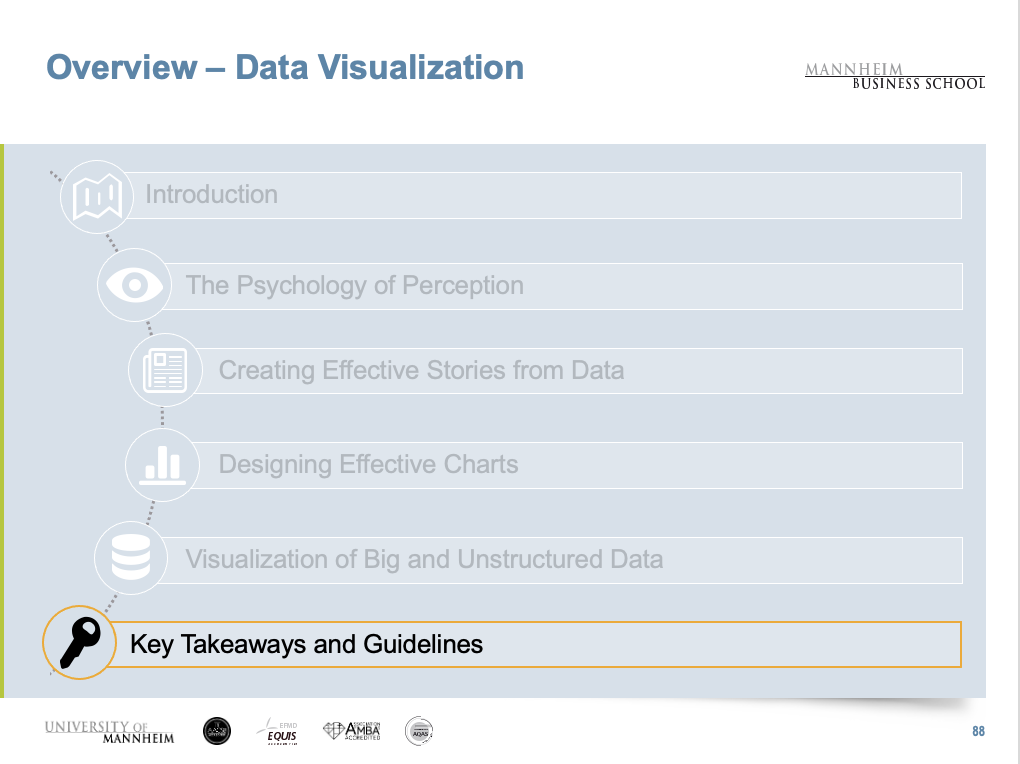Click the black key icon for Key Takeaways
Image resolution: width=1020 pixels, height=764 pixels.
tap(80, 643)
